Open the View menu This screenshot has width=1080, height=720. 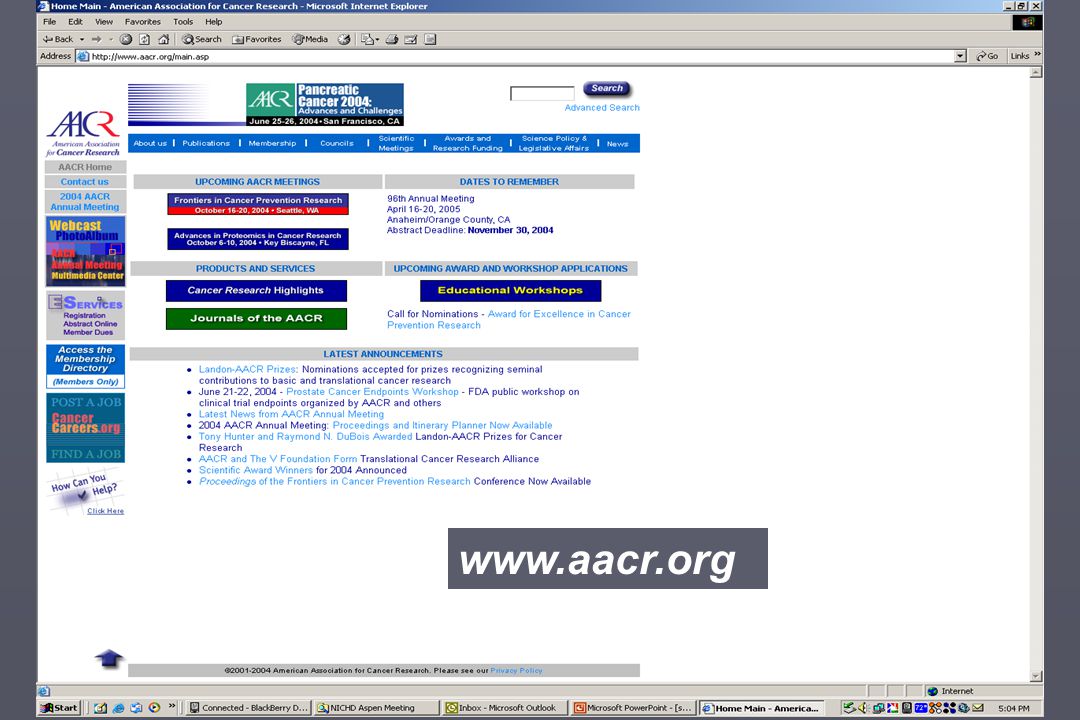pyautogui.click(x=104, y=21)
